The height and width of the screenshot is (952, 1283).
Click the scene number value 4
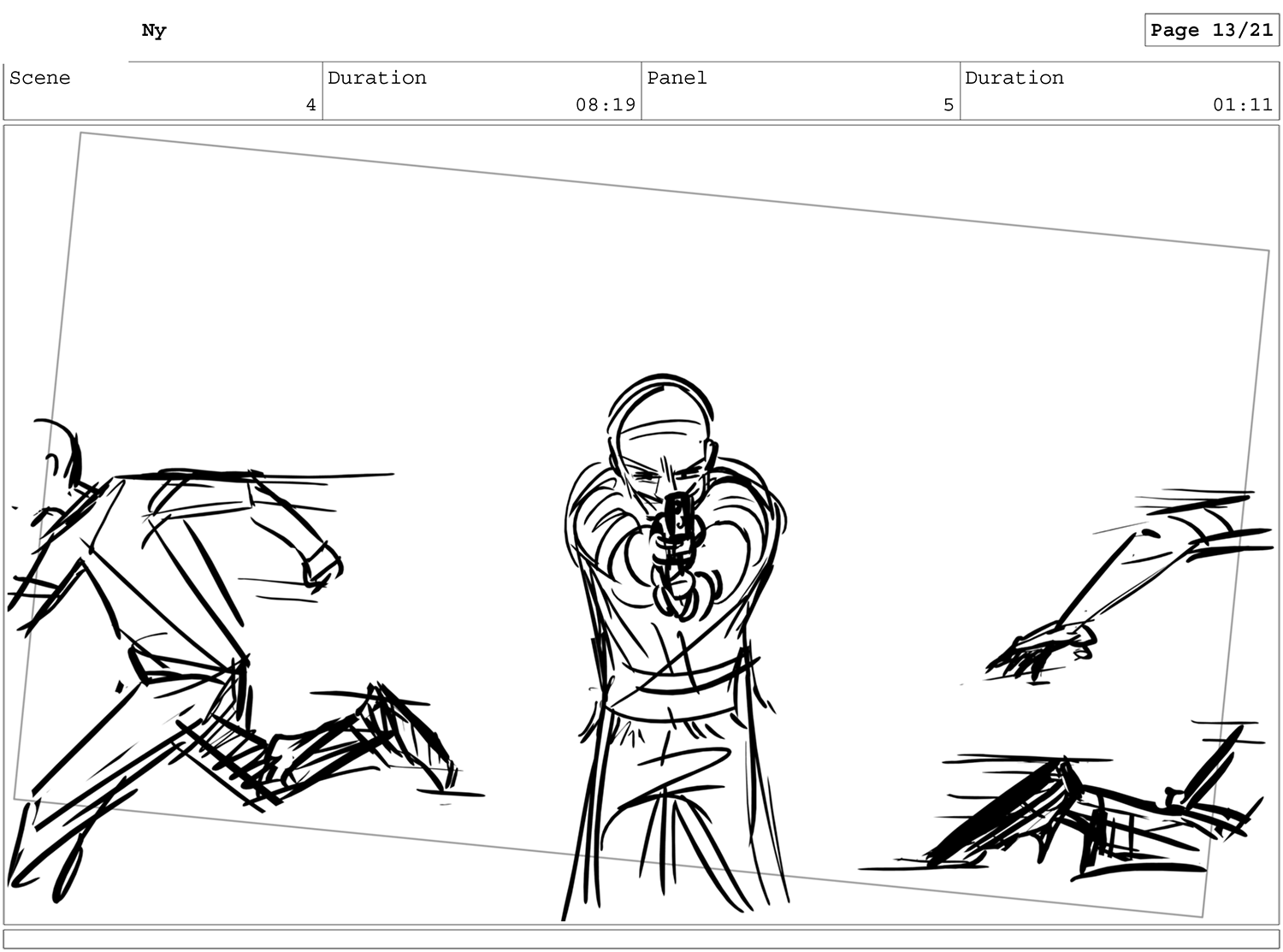310,104
